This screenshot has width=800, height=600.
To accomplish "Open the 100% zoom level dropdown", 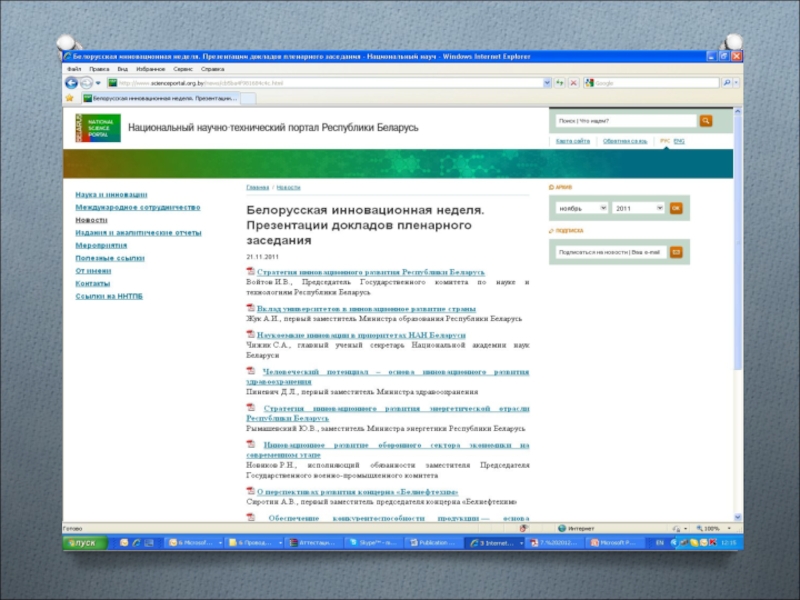I will click(729, 529).
